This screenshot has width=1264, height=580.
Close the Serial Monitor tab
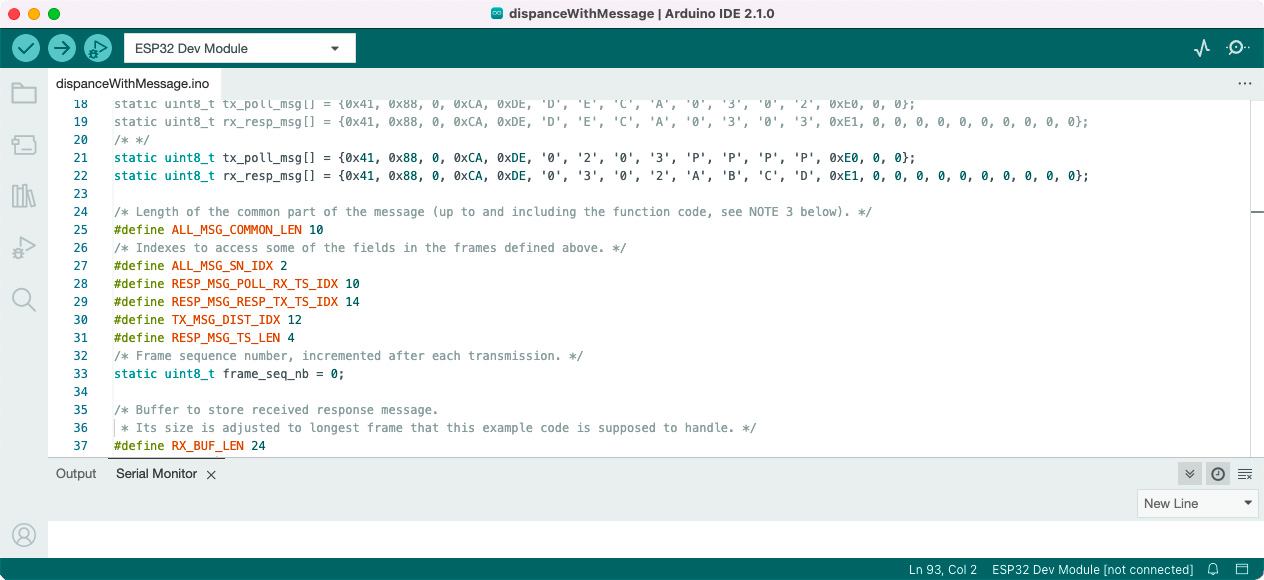[211, 475]
